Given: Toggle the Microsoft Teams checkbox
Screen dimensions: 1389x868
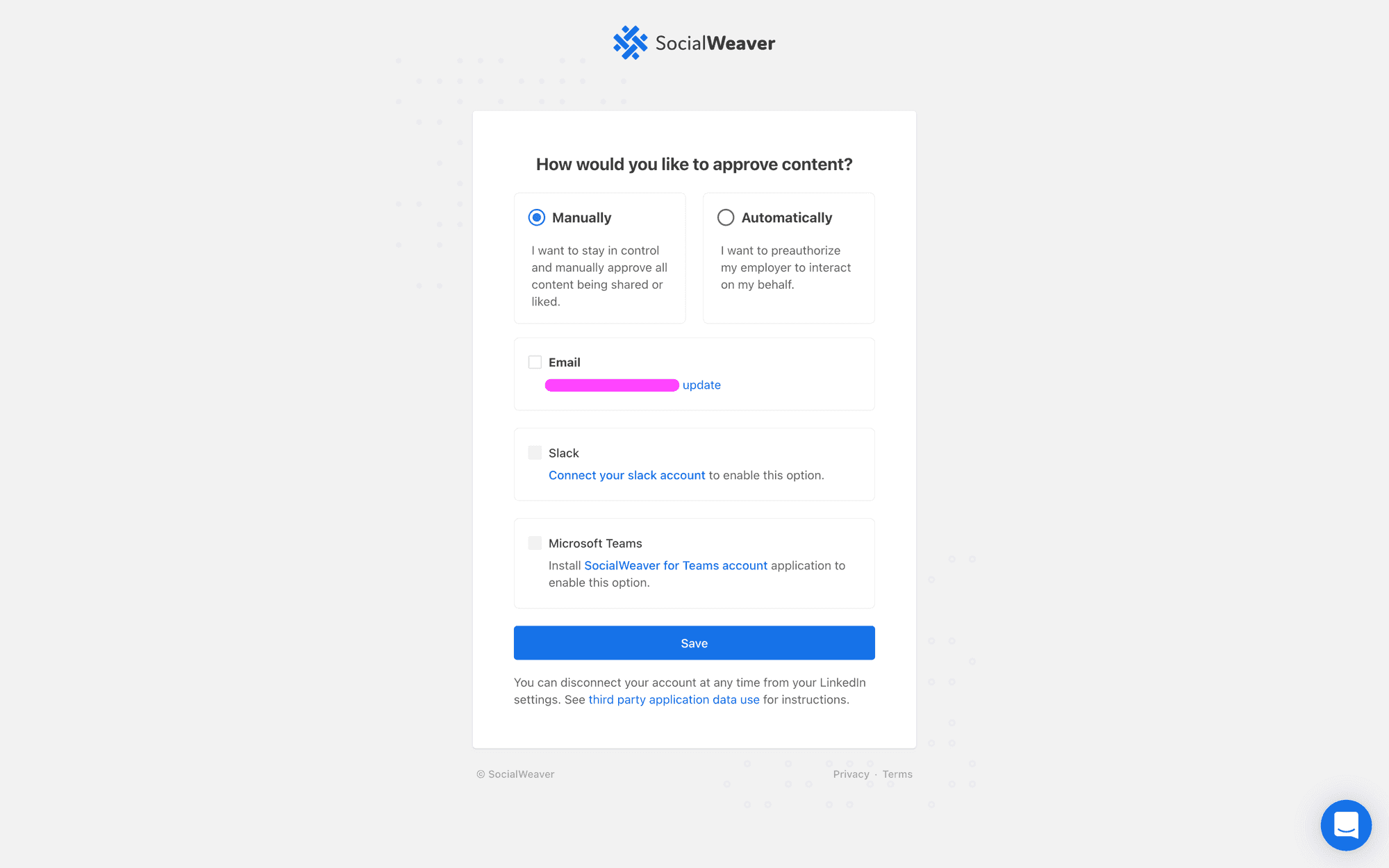Looking at the screenshot, I should [x=535, y=543].
